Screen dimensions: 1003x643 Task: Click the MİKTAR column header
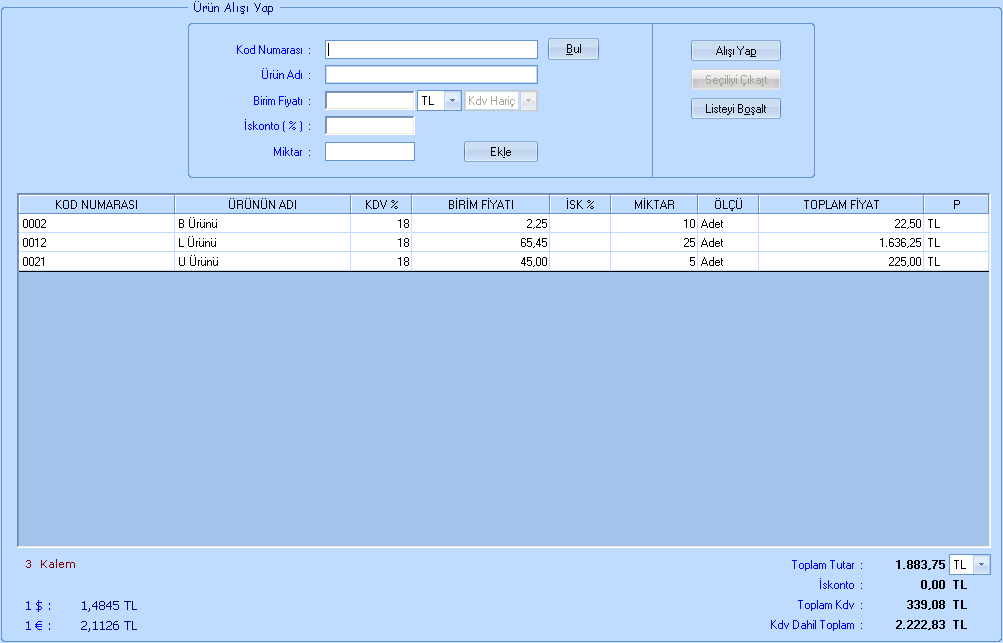click(654, 204)
